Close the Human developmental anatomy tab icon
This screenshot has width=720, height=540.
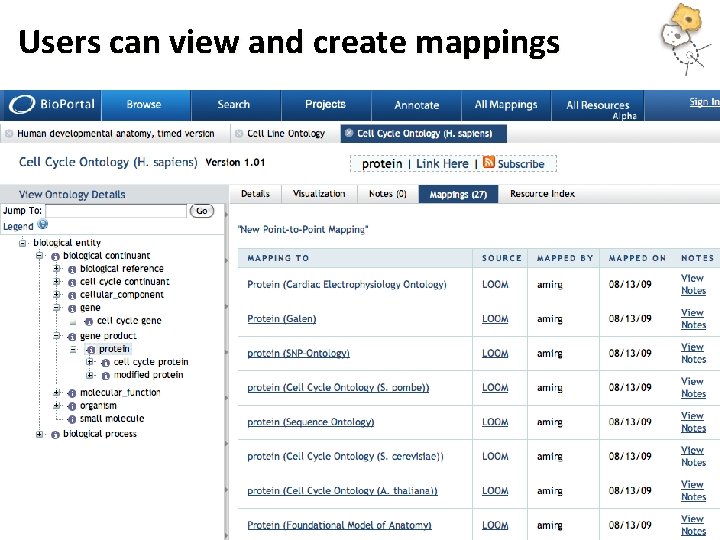coord(8,134)
